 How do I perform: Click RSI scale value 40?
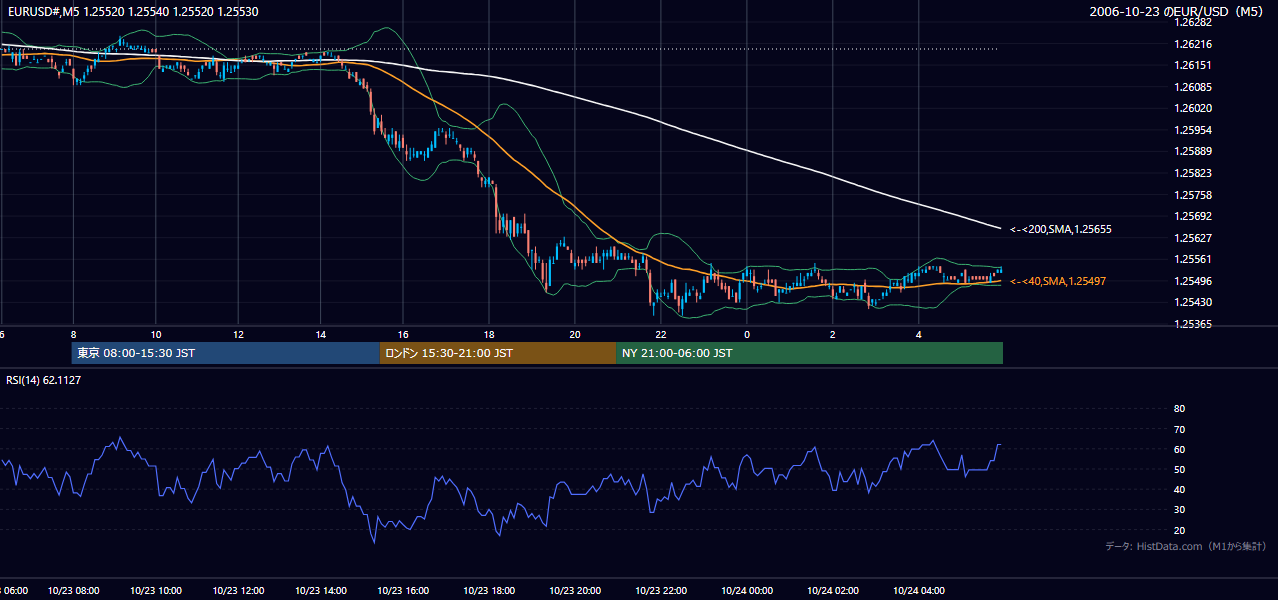coord(1179,489)
